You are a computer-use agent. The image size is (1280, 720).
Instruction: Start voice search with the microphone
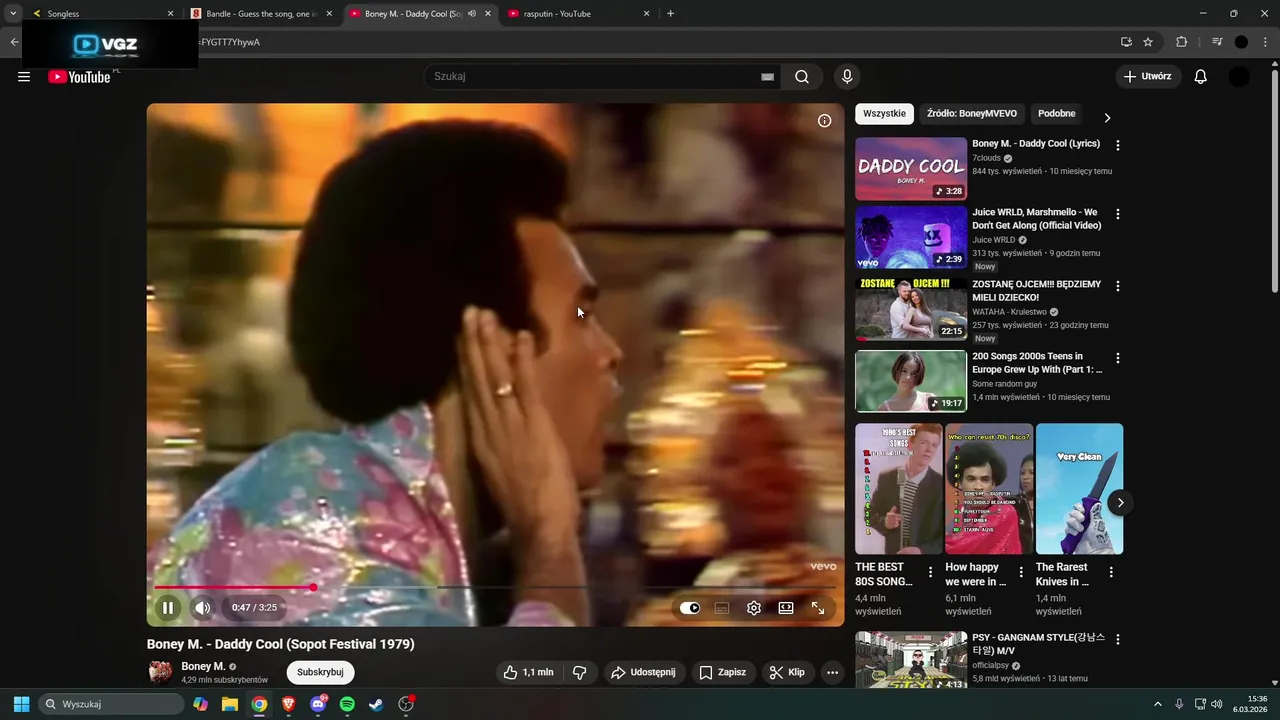pos(847,77)
